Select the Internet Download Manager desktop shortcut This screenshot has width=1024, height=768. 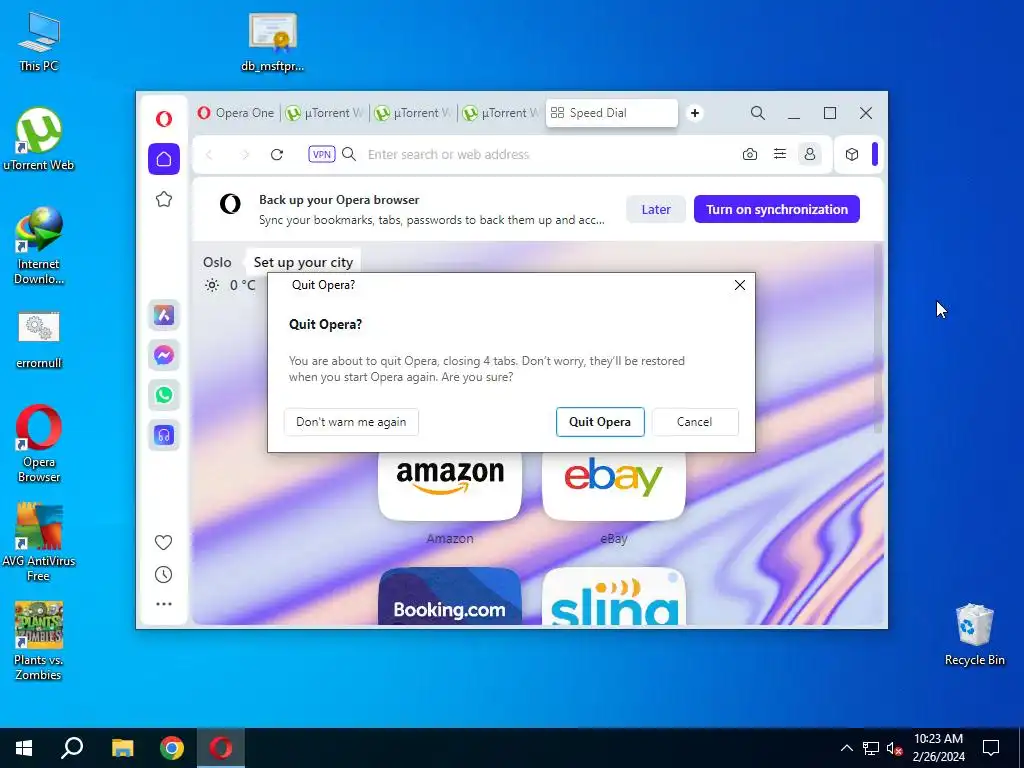coord(39,246)
